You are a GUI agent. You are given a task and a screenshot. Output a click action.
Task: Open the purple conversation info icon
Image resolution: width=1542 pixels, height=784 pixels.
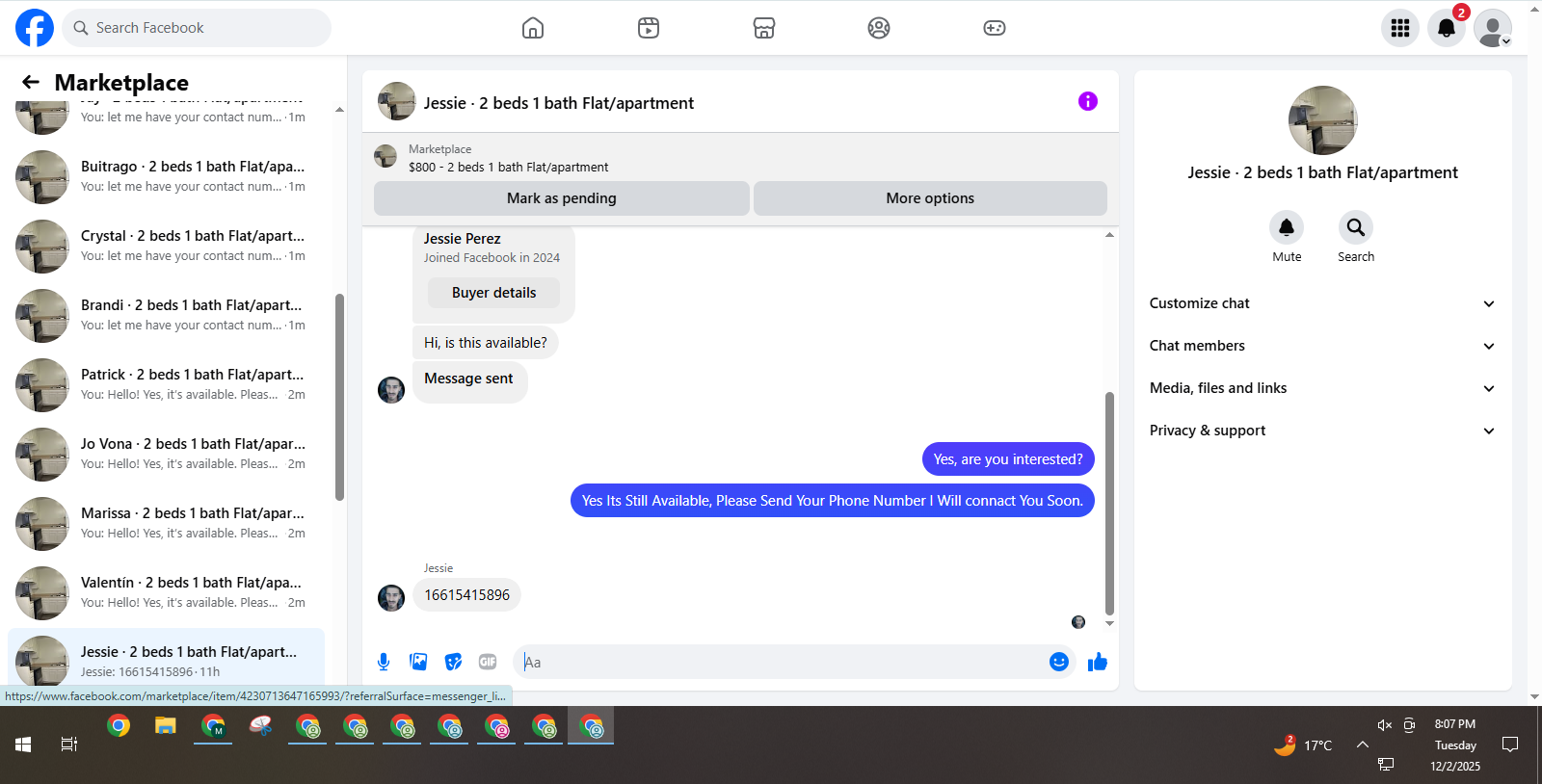click(x=1088, y=101)
